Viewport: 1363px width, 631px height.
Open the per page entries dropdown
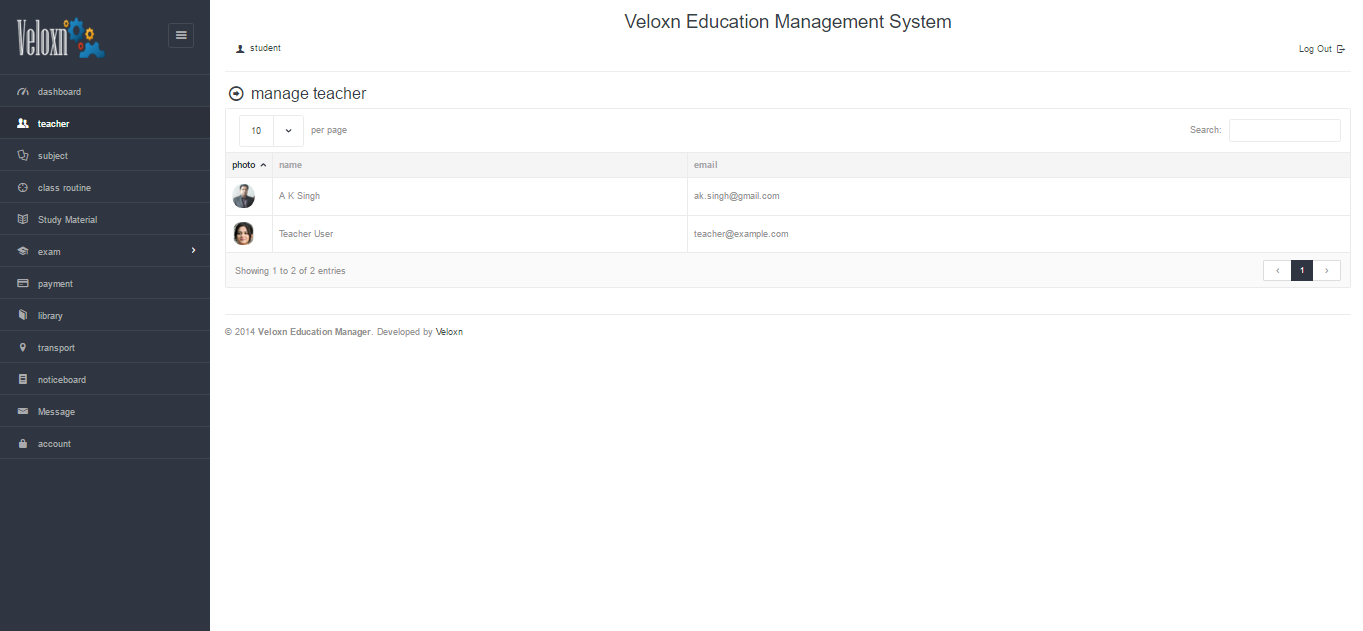(271, 131)
